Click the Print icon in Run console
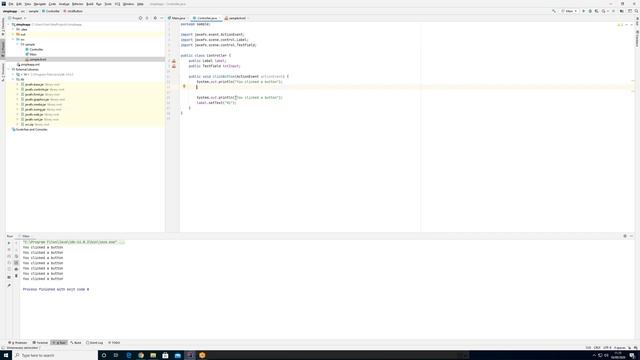This screenshot has height=360, width=640. 16,269
